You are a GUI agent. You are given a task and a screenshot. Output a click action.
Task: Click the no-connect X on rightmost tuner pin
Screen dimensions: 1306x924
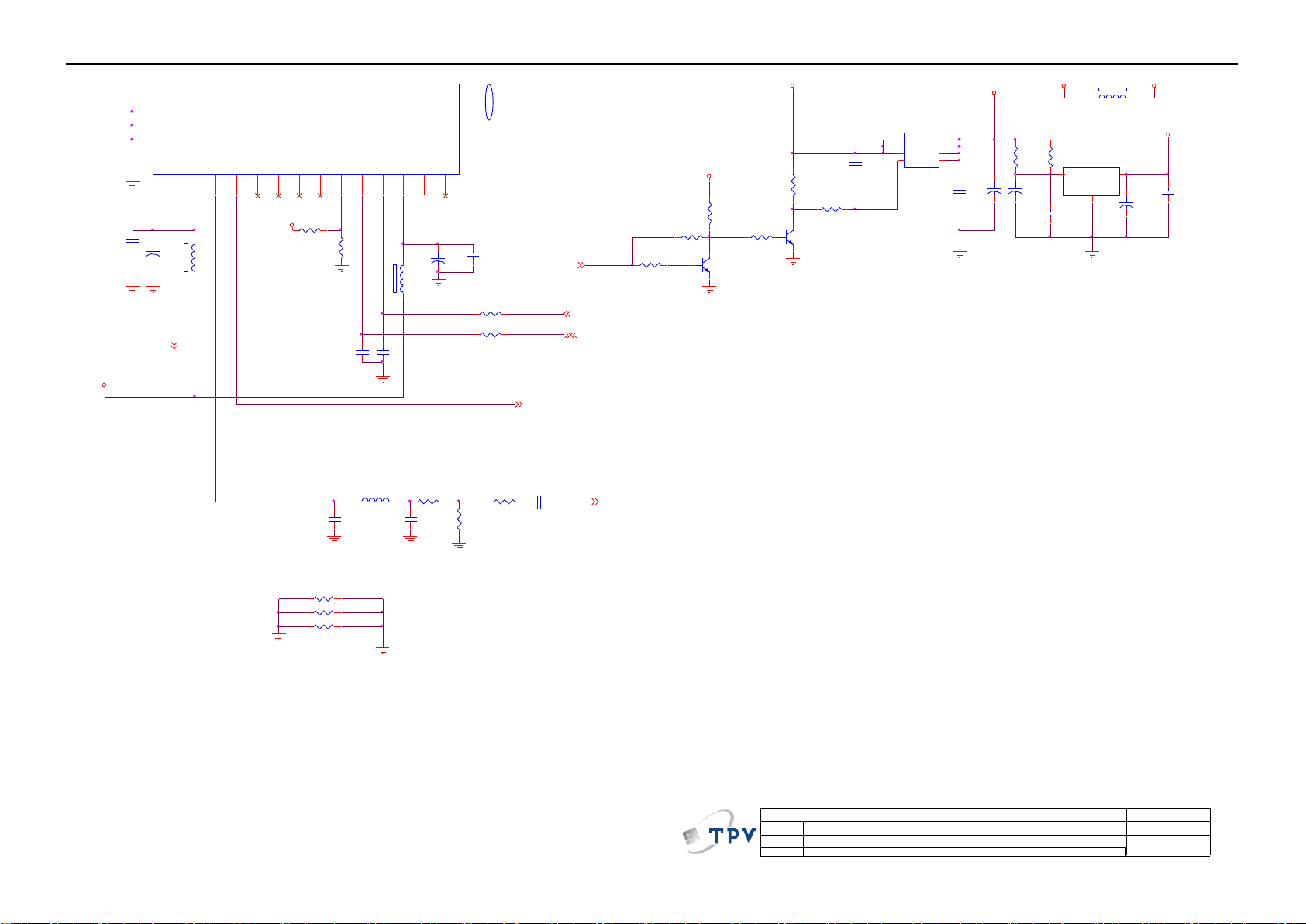(x=446, y=195)
